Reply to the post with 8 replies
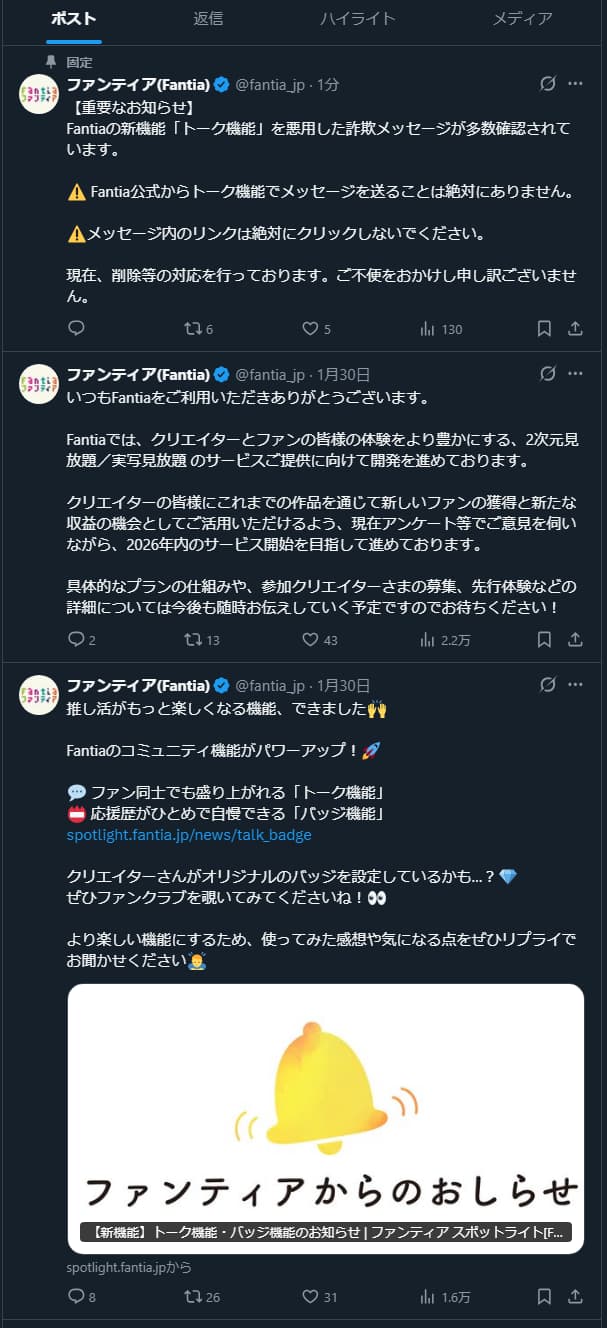This screenshot has height=1328, width=607. click(76, 1296)
